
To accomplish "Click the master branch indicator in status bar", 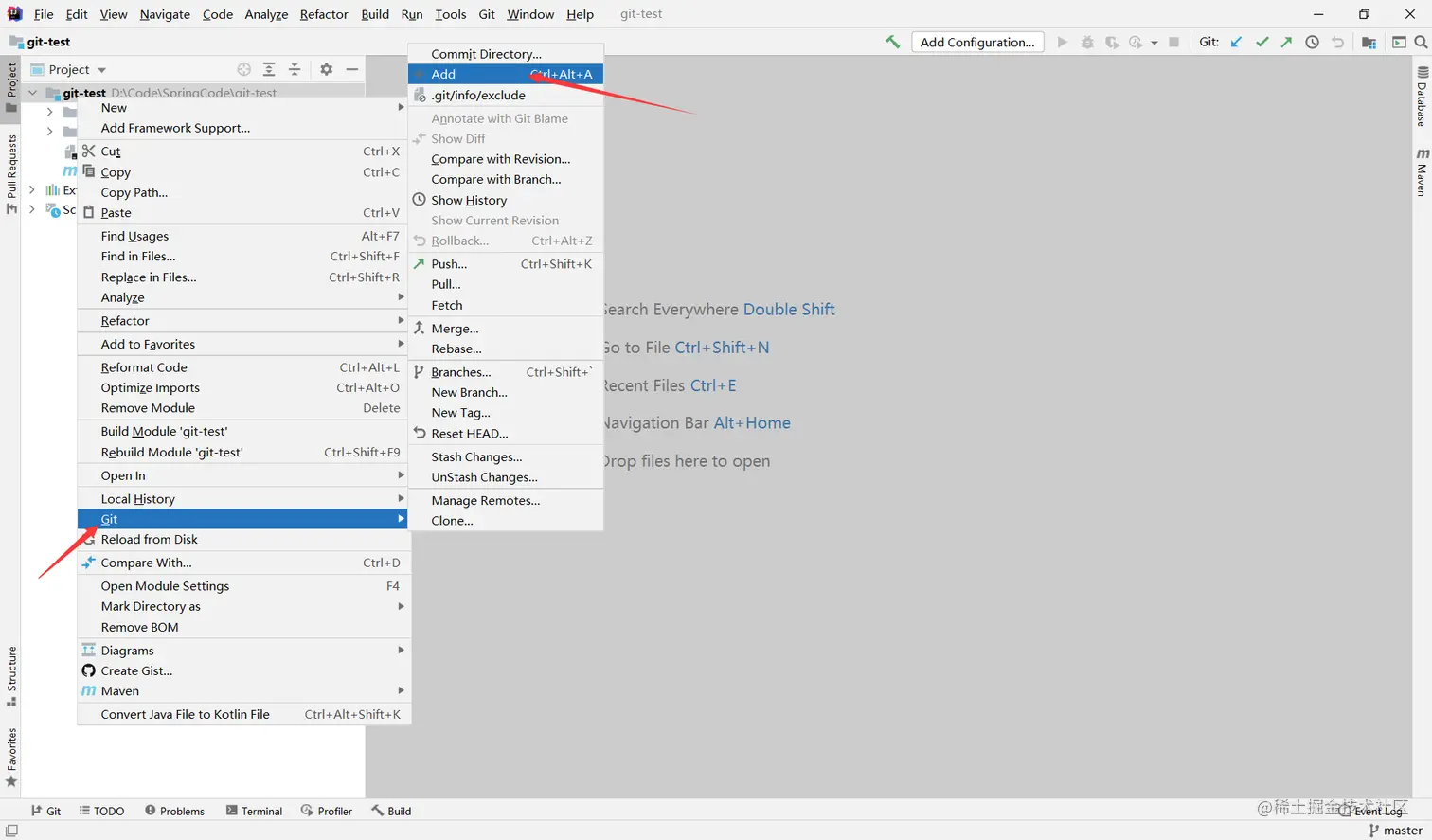I will coord(1395,831).
